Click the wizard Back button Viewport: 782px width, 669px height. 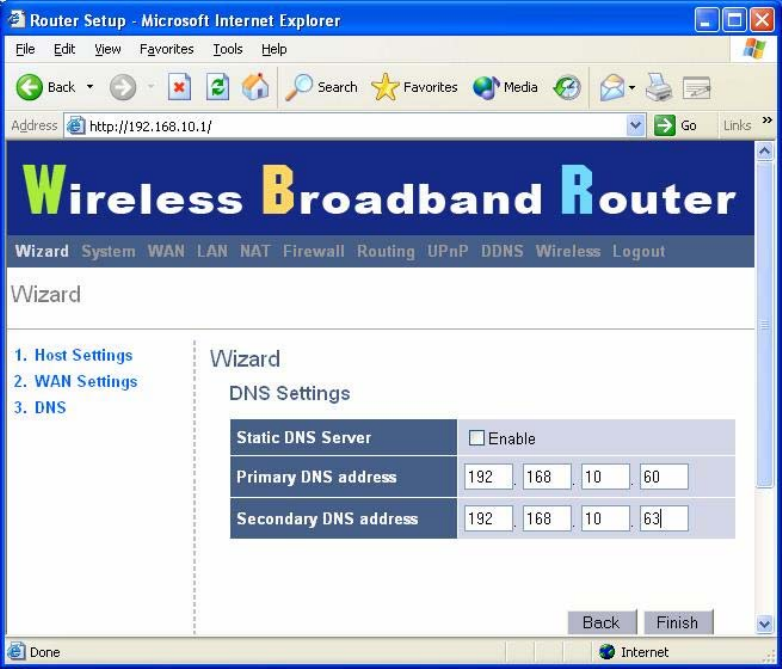601,622
